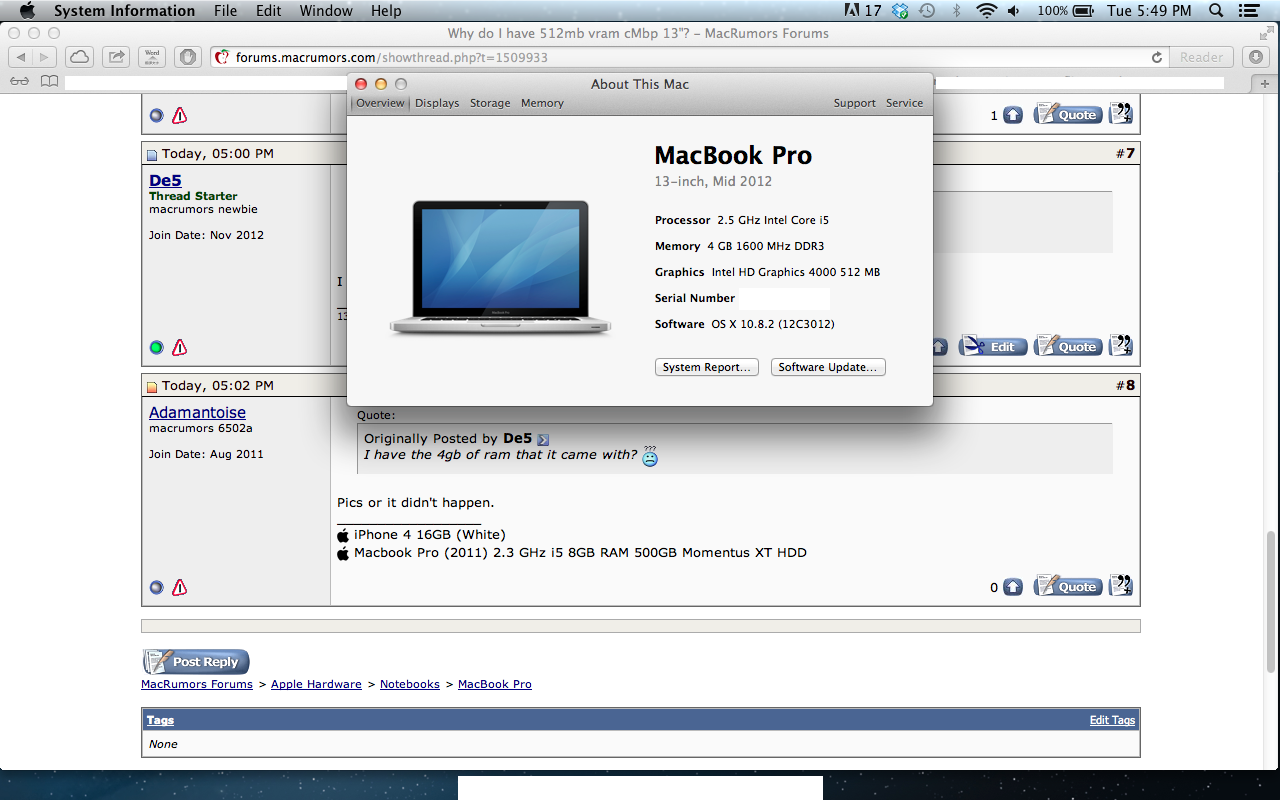Upvote post #8 with 0 votes

[1013, 587]
